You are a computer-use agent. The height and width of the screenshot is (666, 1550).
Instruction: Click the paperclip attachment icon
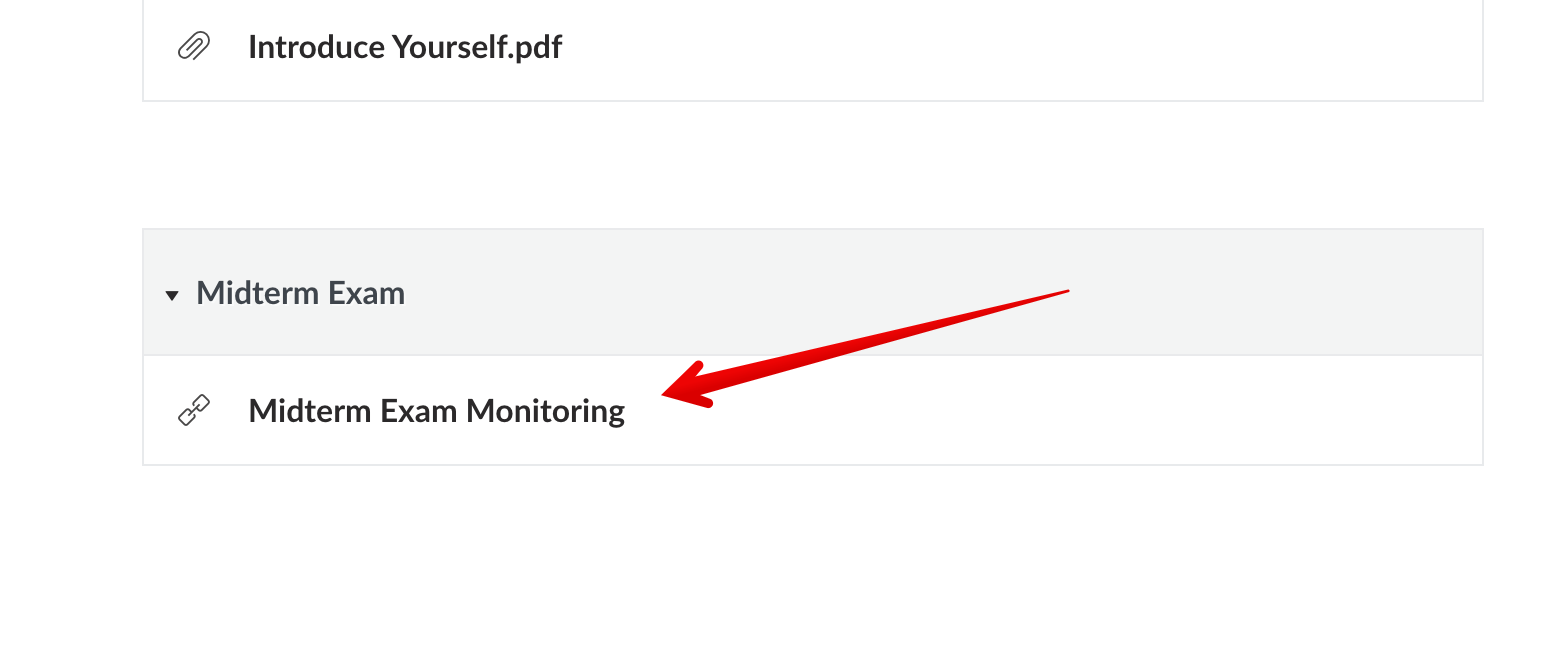tap(193, 47)
